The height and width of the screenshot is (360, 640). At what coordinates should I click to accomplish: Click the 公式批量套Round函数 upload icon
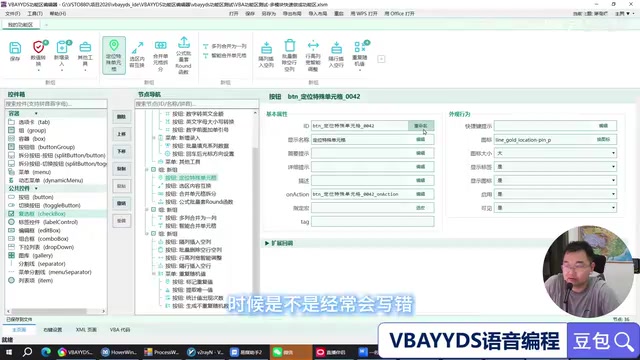(x=184, y=42)
